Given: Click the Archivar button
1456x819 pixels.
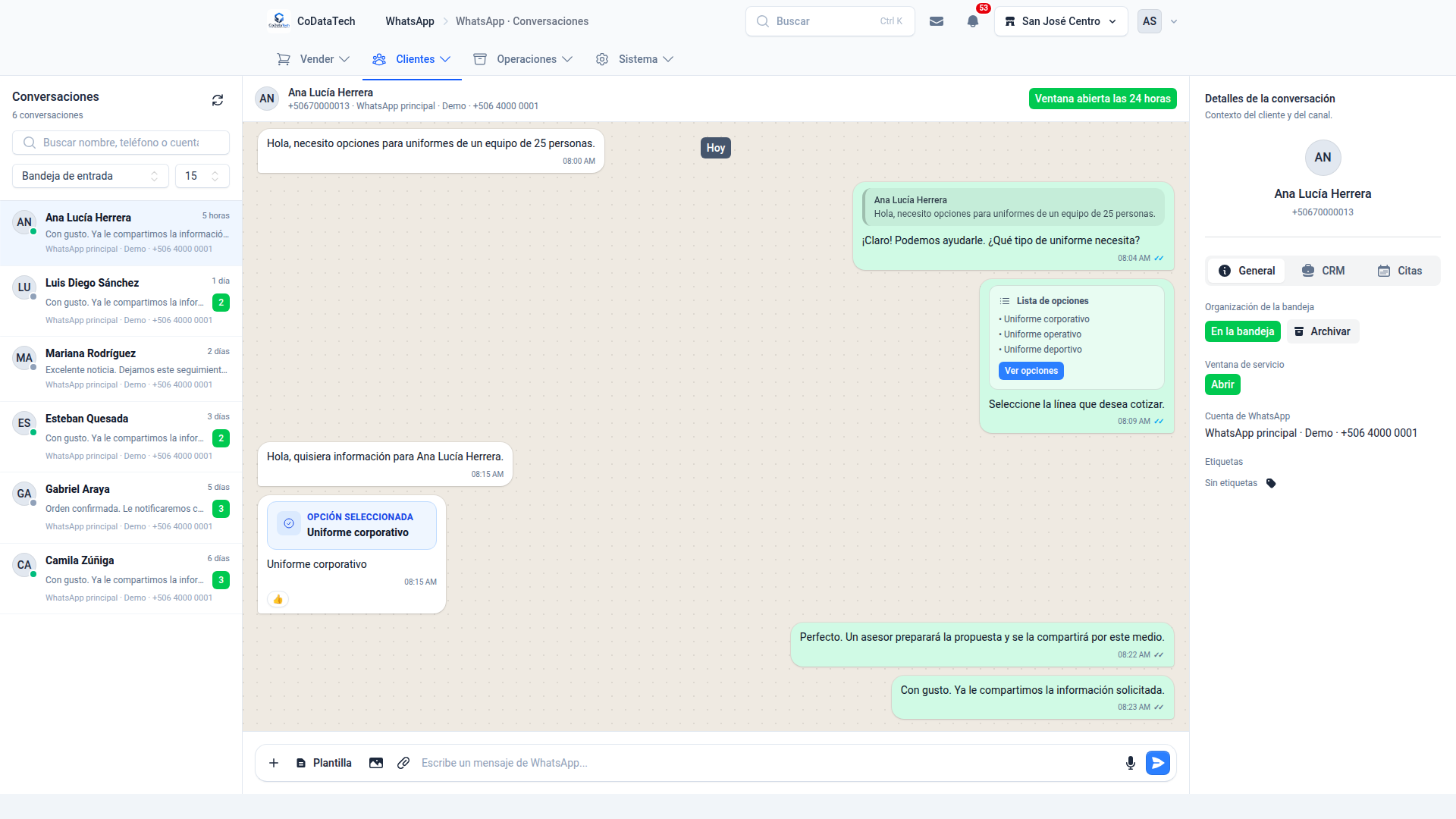Looking at the screenshot, I should (1323, 331).
